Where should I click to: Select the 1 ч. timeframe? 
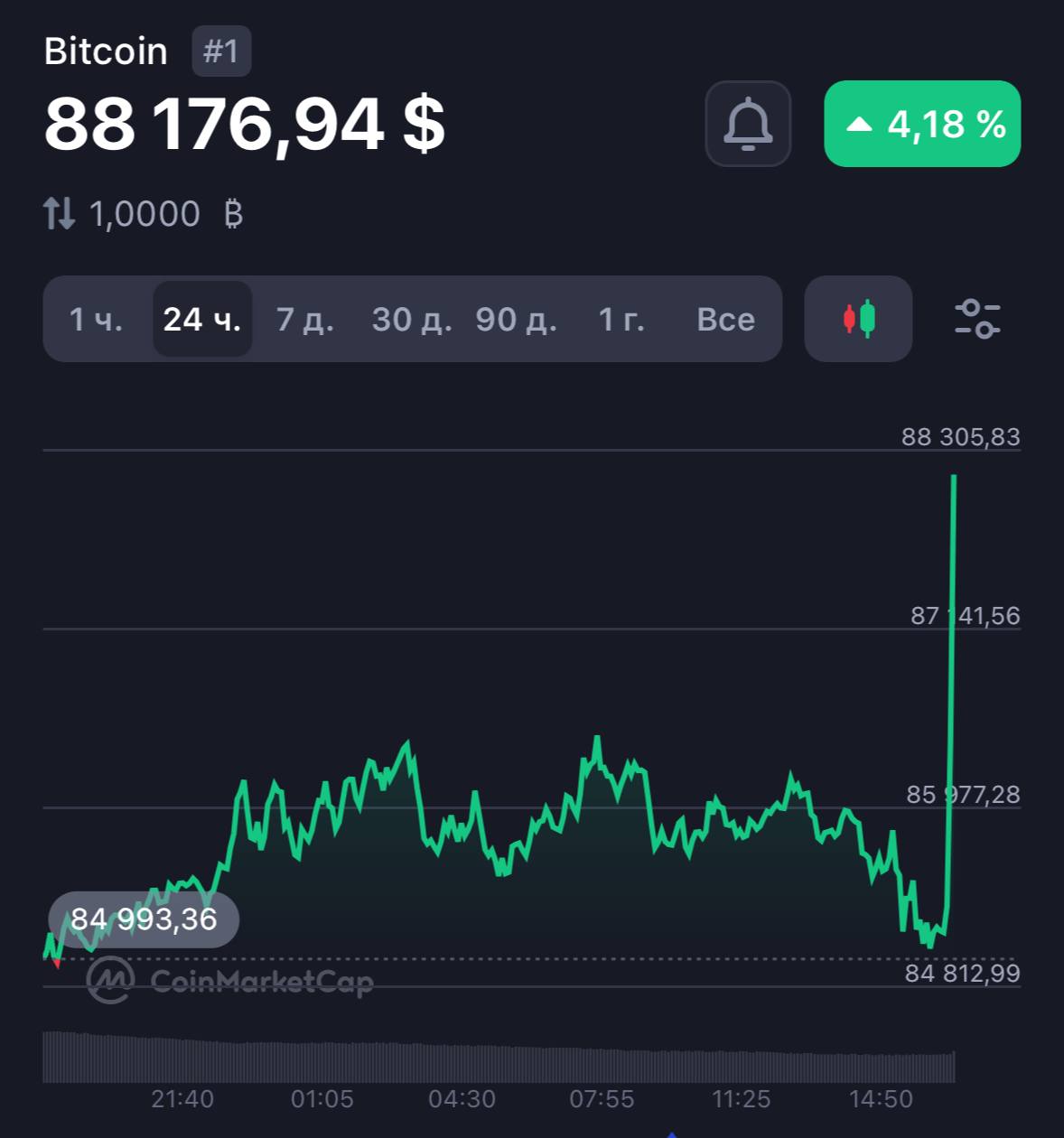(96, 319)
